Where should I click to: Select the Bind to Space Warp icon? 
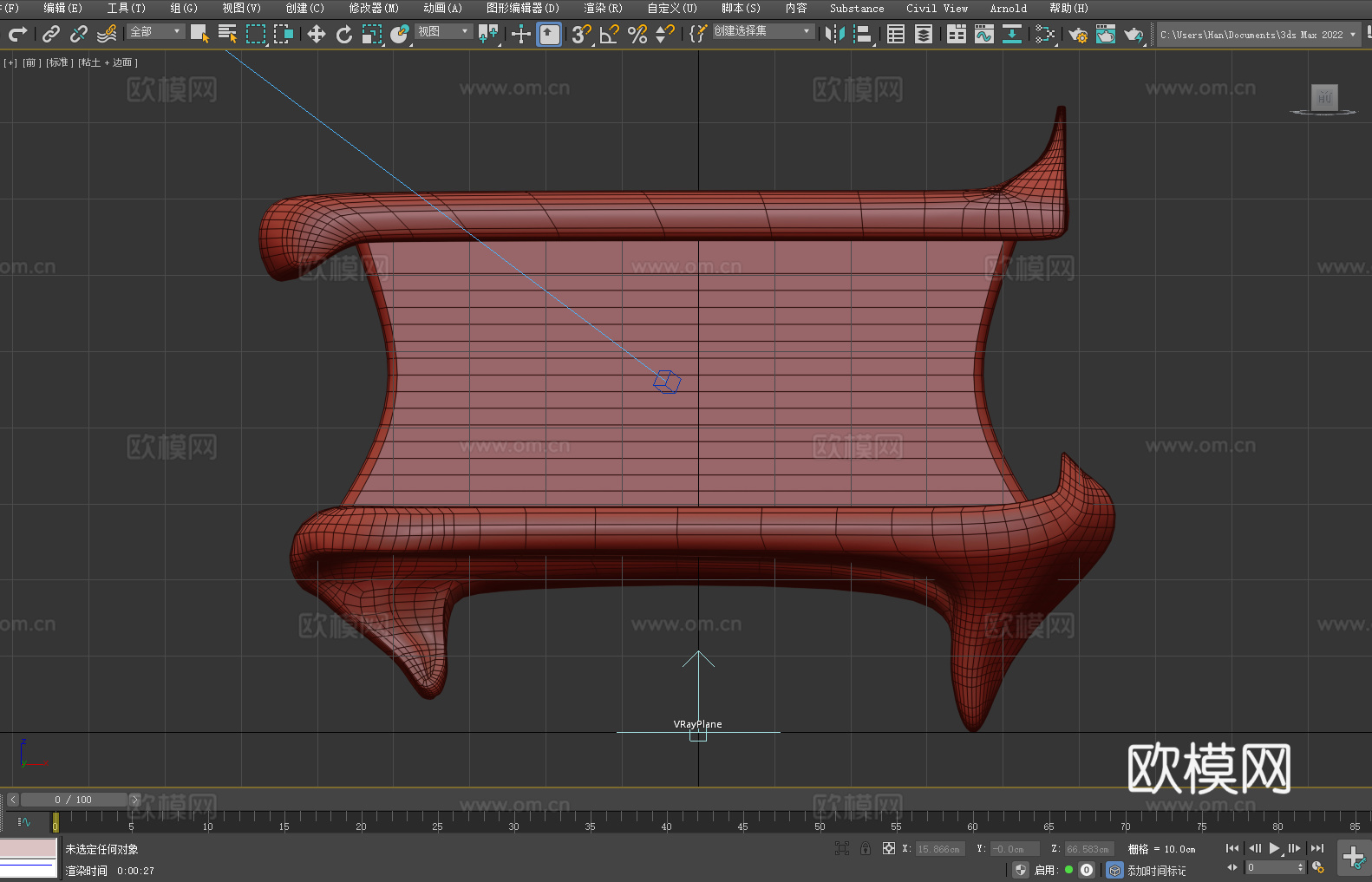coord(107,34)
